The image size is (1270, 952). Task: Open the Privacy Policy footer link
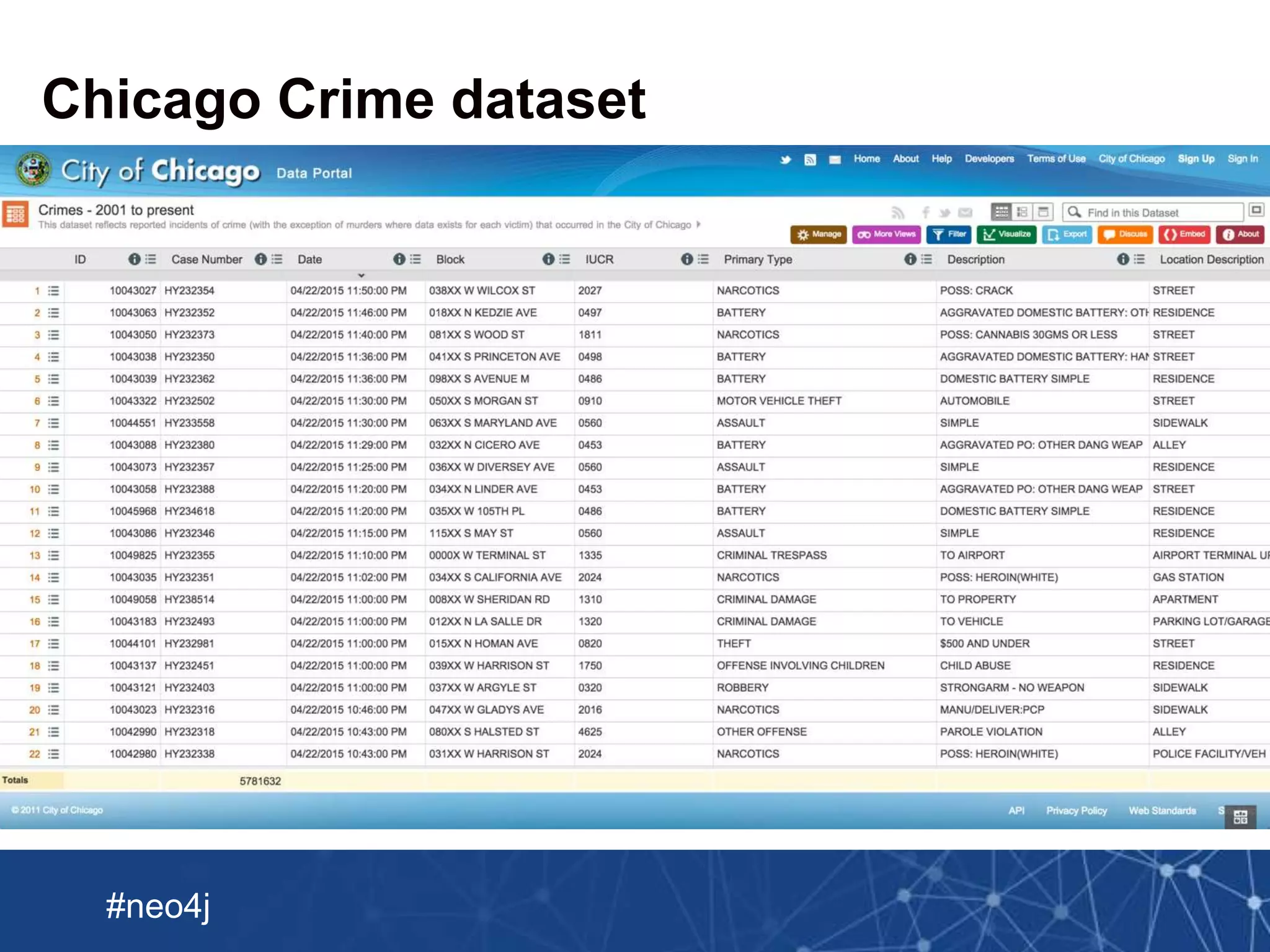pos(1076,811)
